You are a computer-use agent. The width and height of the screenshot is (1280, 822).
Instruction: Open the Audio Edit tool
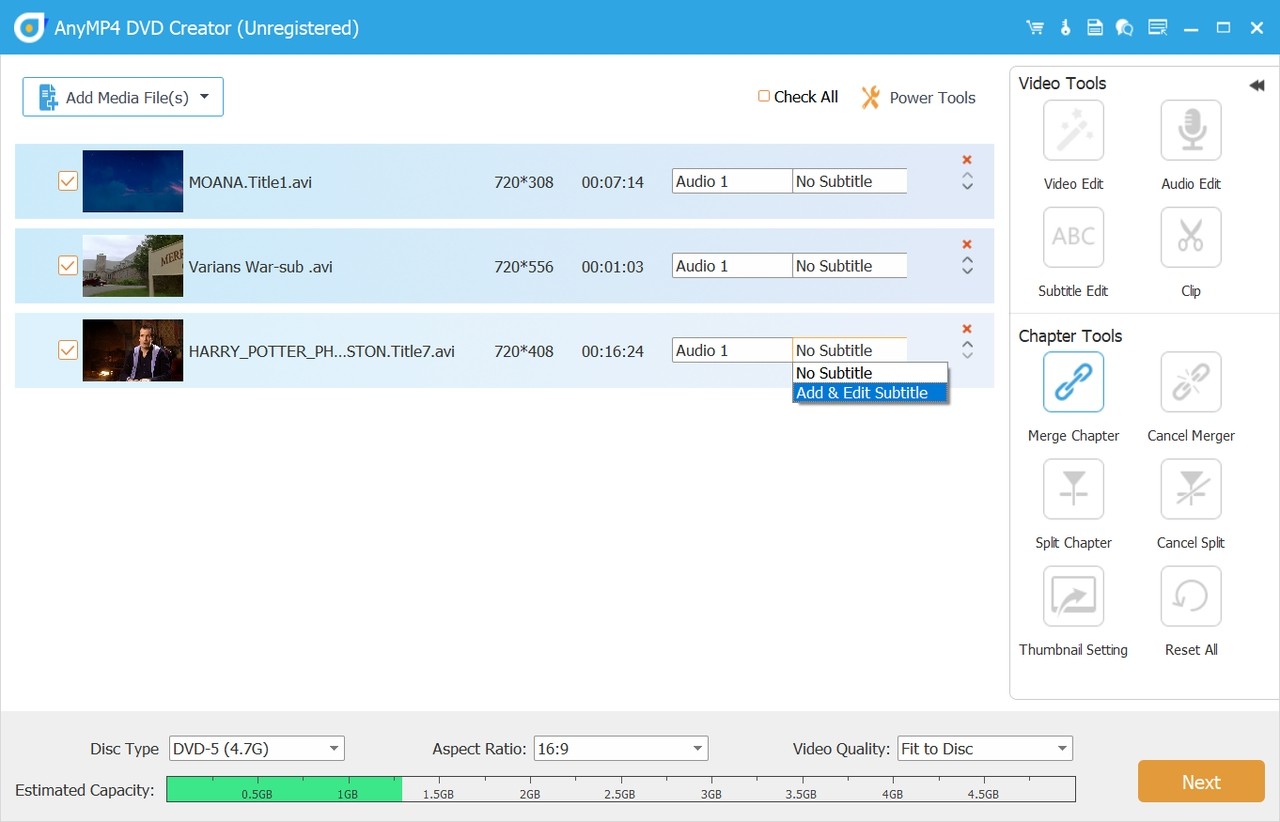[x=1191, y=131]
